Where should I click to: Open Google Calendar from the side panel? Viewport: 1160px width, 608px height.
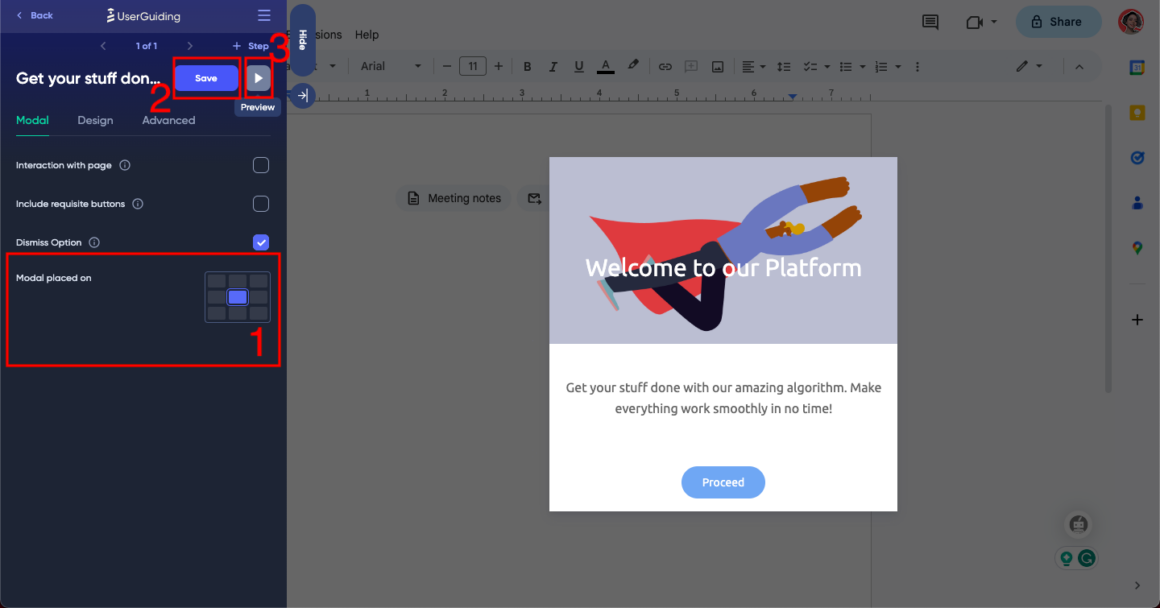tap(1137, 67)
